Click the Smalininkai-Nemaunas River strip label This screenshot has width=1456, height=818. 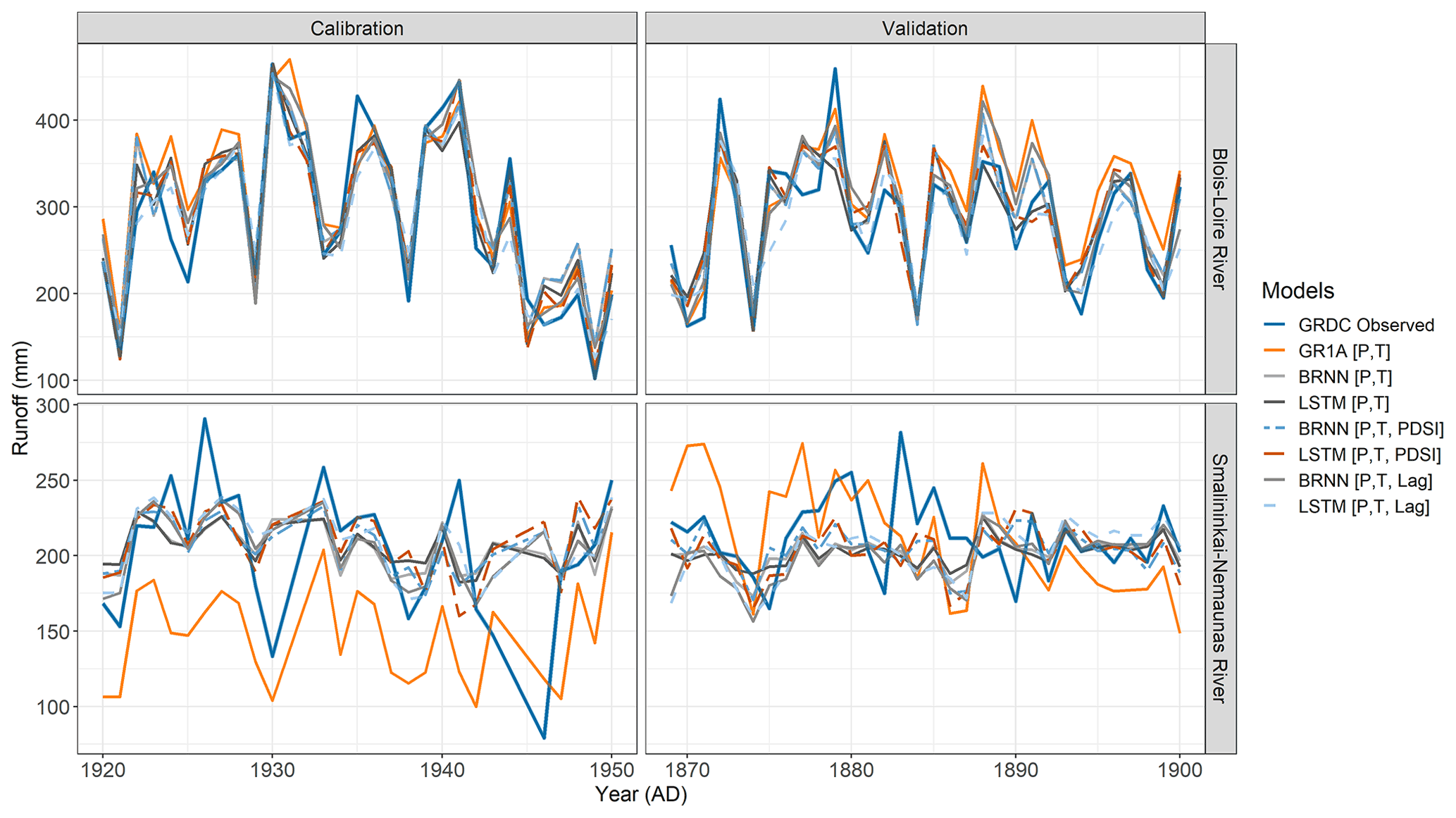[1220, 578]
